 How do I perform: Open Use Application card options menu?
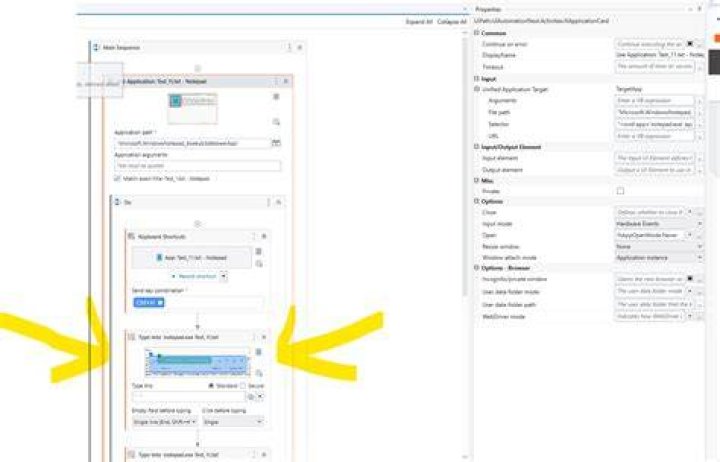pyautogui.click(x=276, y=81)
